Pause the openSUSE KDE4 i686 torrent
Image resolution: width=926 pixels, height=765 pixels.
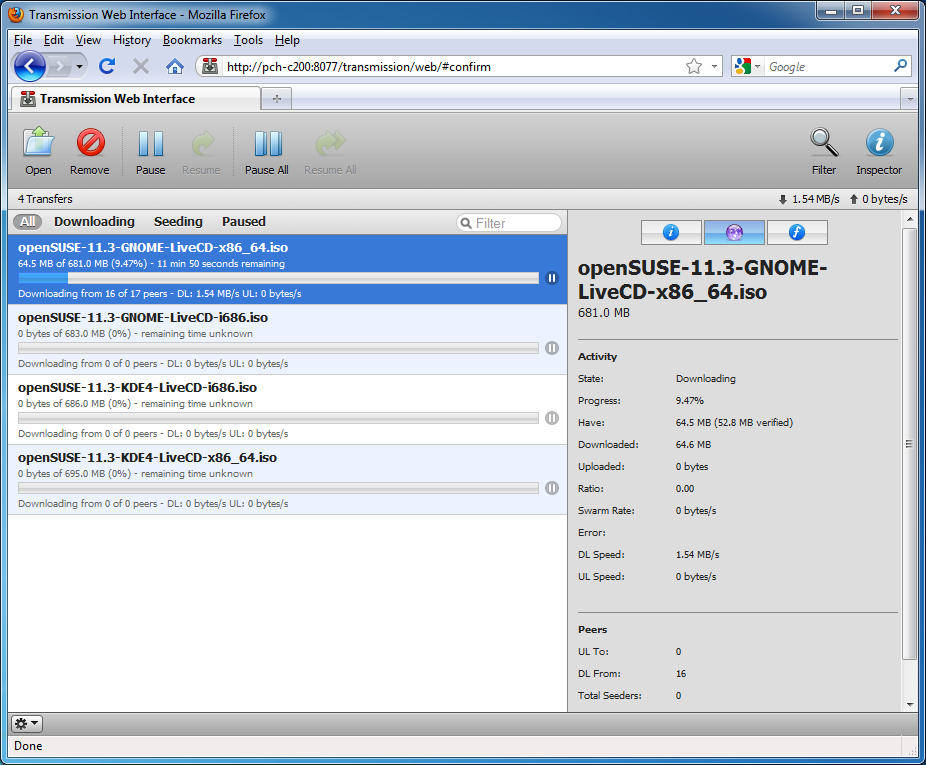coord(552,418)
